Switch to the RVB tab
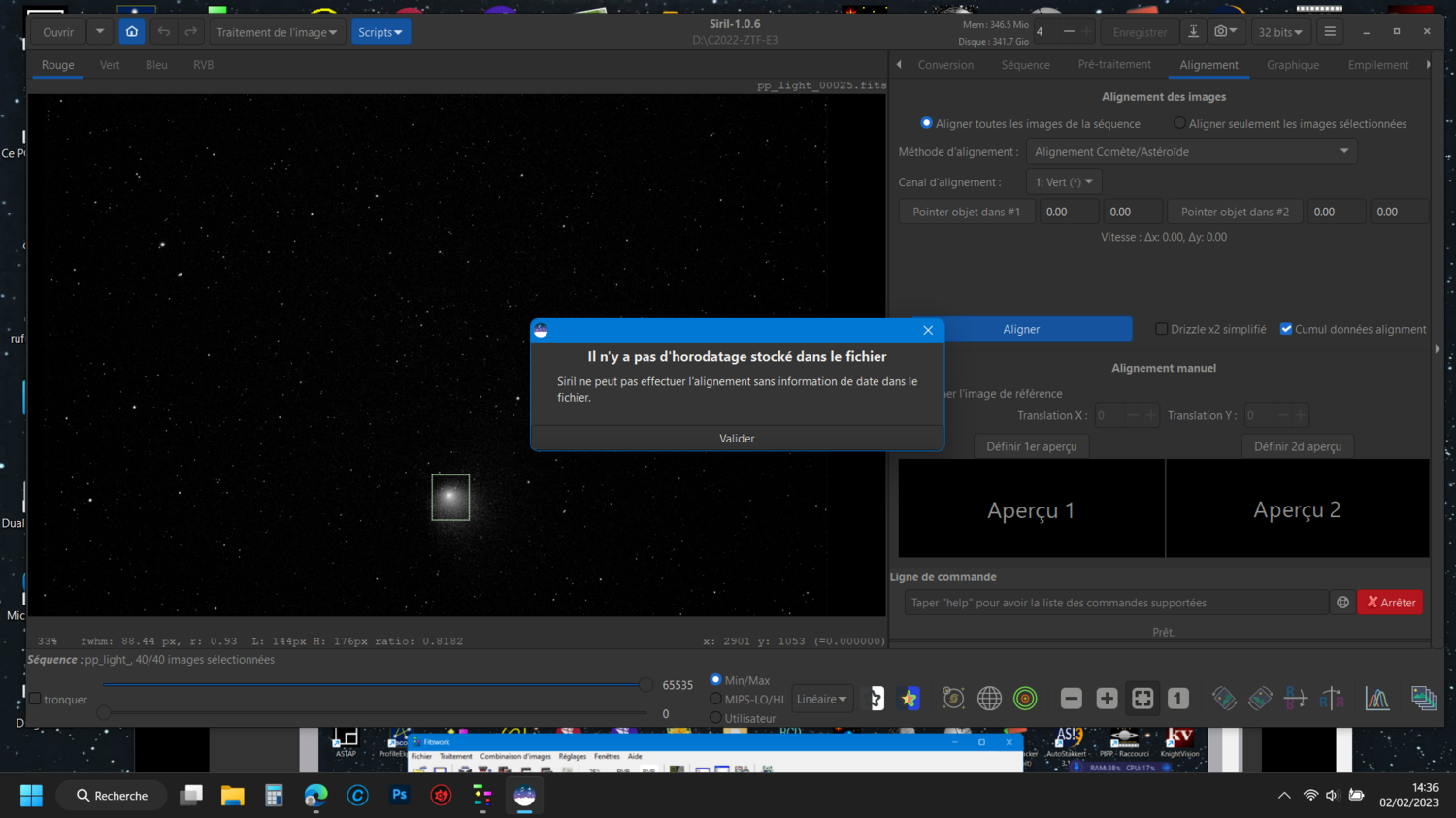 (203, 65)
